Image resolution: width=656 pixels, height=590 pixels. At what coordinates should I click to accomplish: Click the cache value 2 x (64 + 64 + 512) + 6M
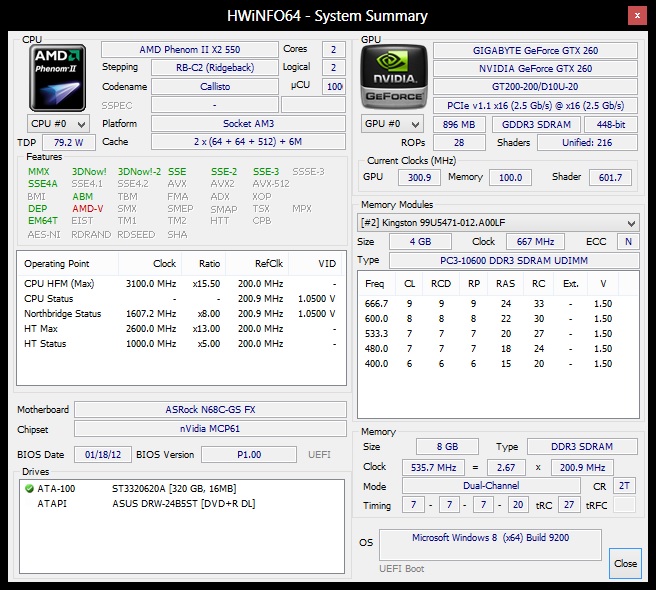click(x=248, y=141)
